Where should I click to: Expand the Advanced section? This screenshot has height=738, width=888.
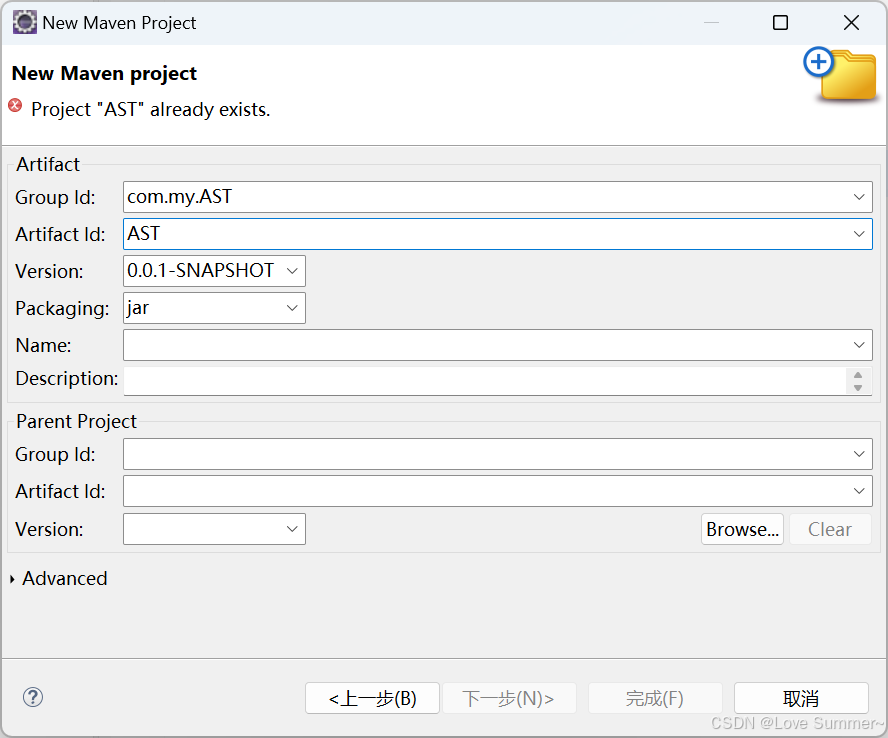58,578
